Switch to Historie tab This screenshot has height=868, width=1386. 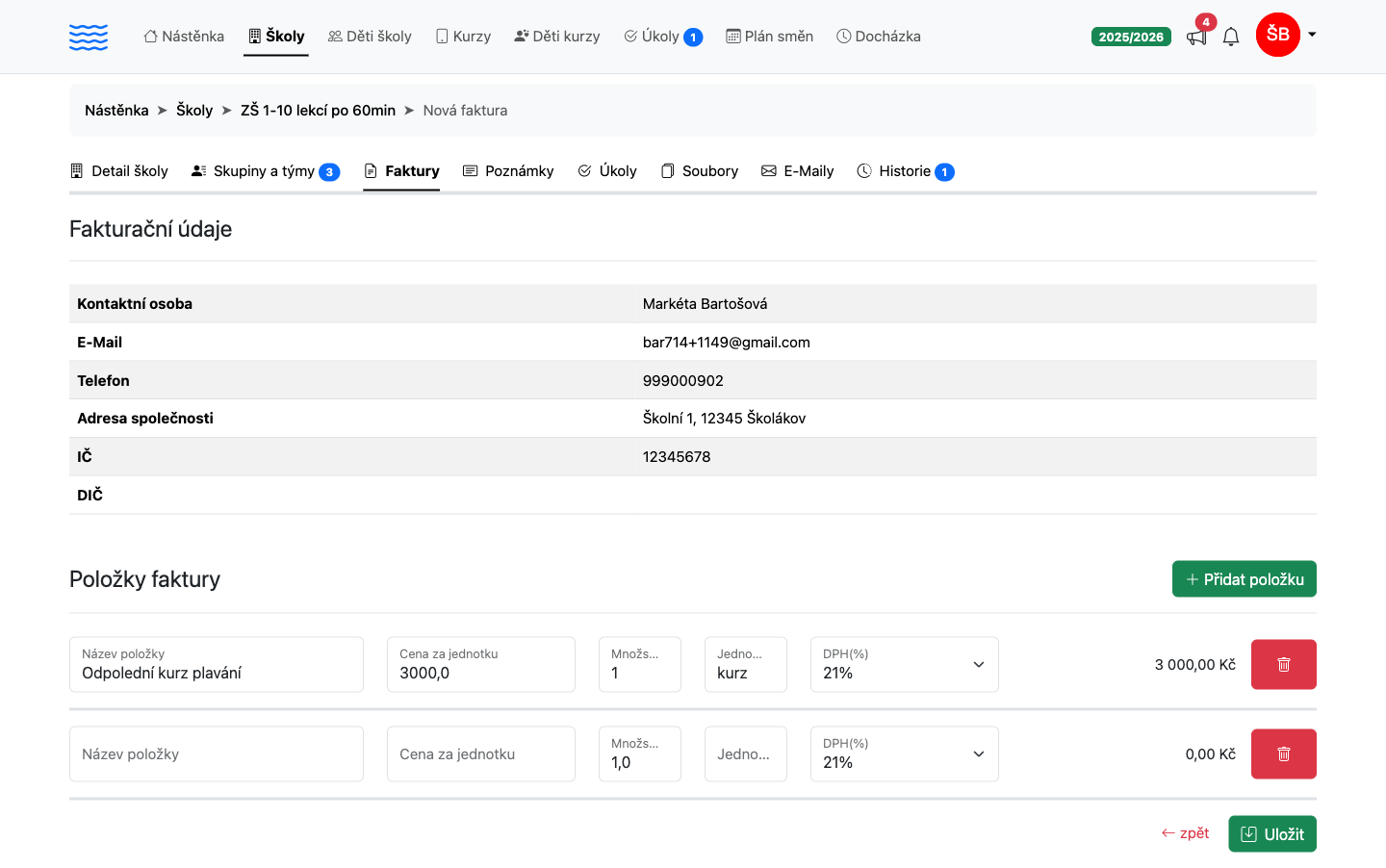pos(906,171)
